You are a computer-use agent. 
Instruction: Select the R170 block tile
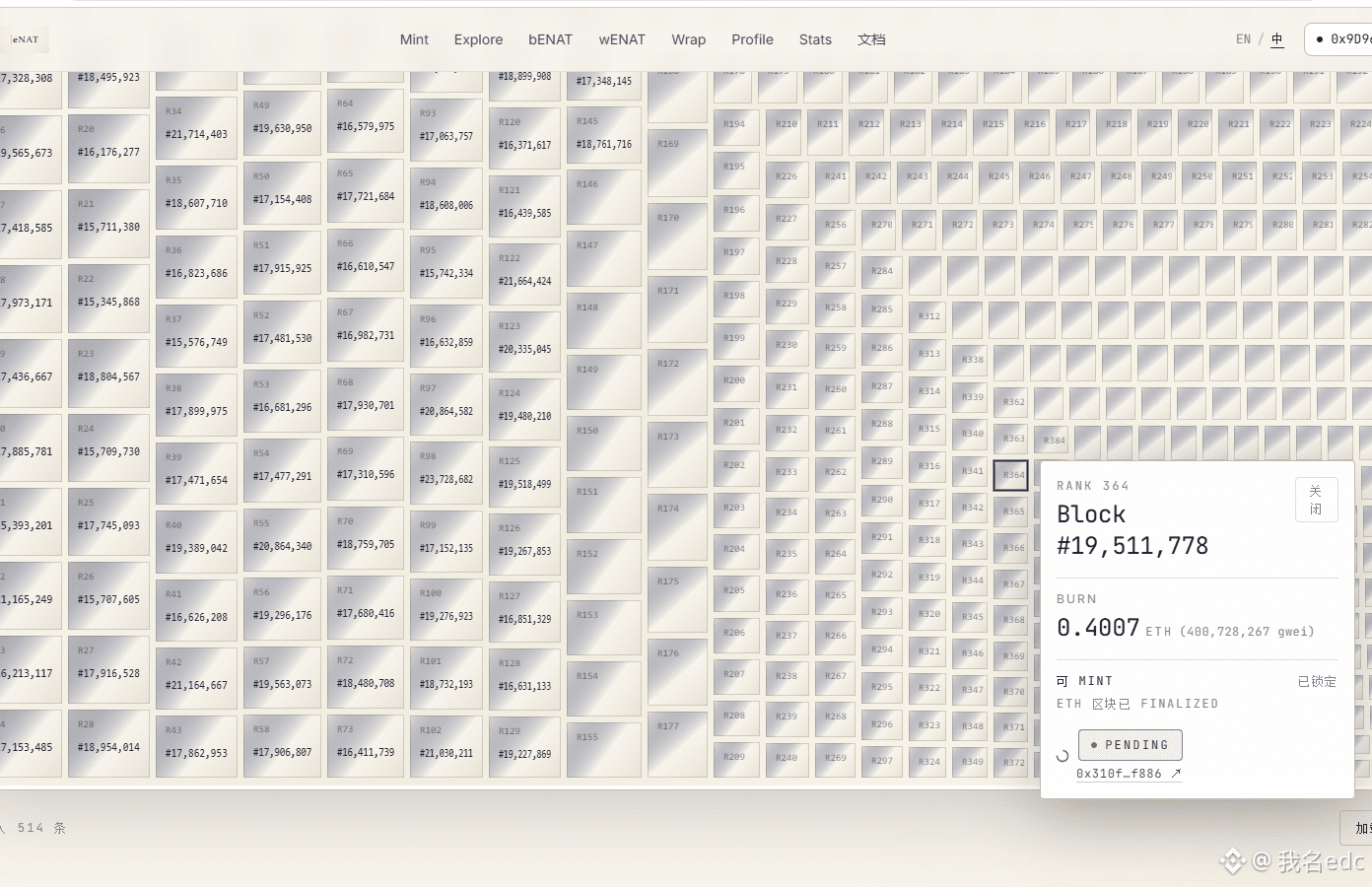point(678,237)
